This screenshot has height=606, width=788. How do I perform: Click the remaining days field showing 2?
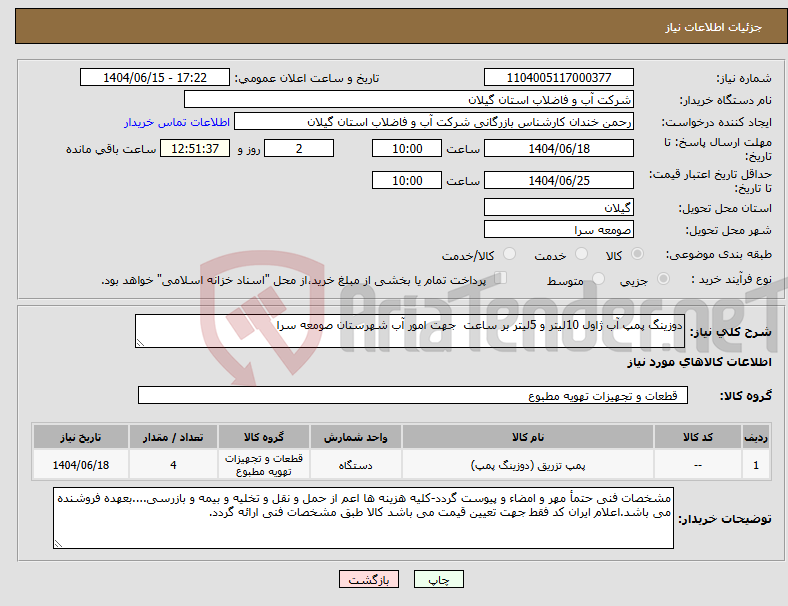coord(299,148)
